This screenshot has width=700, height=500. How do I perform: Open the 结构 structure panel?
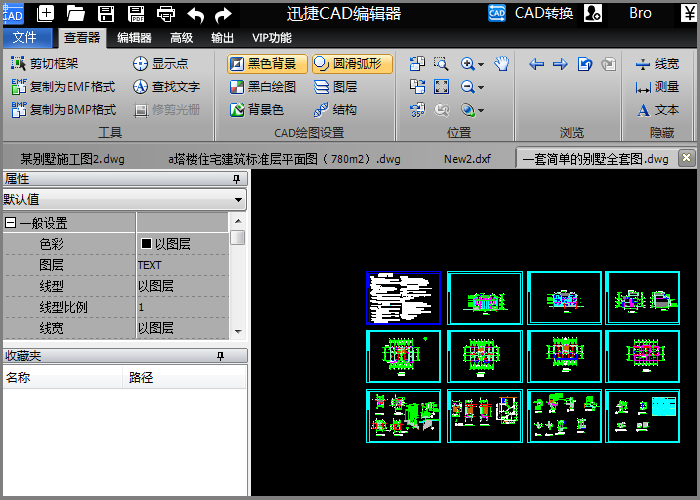pos(335,110)
